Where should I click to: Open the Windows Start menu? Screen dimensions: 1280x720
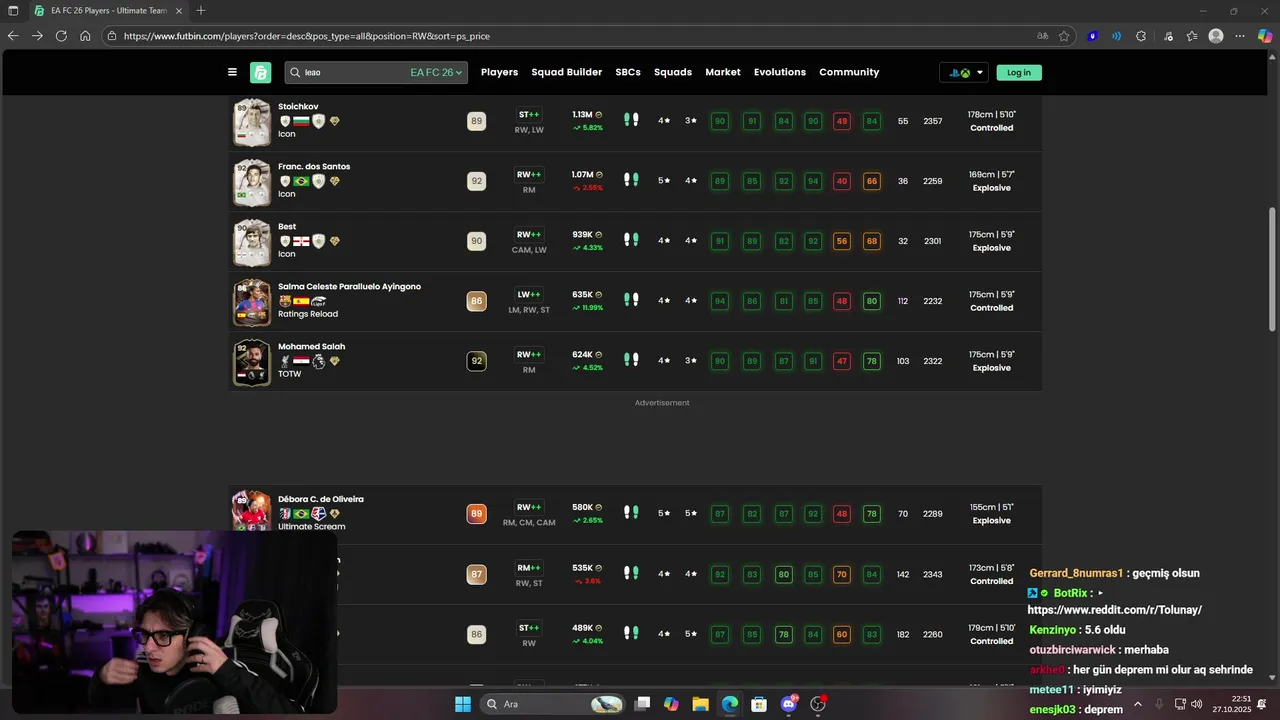[x=462, y=704]
